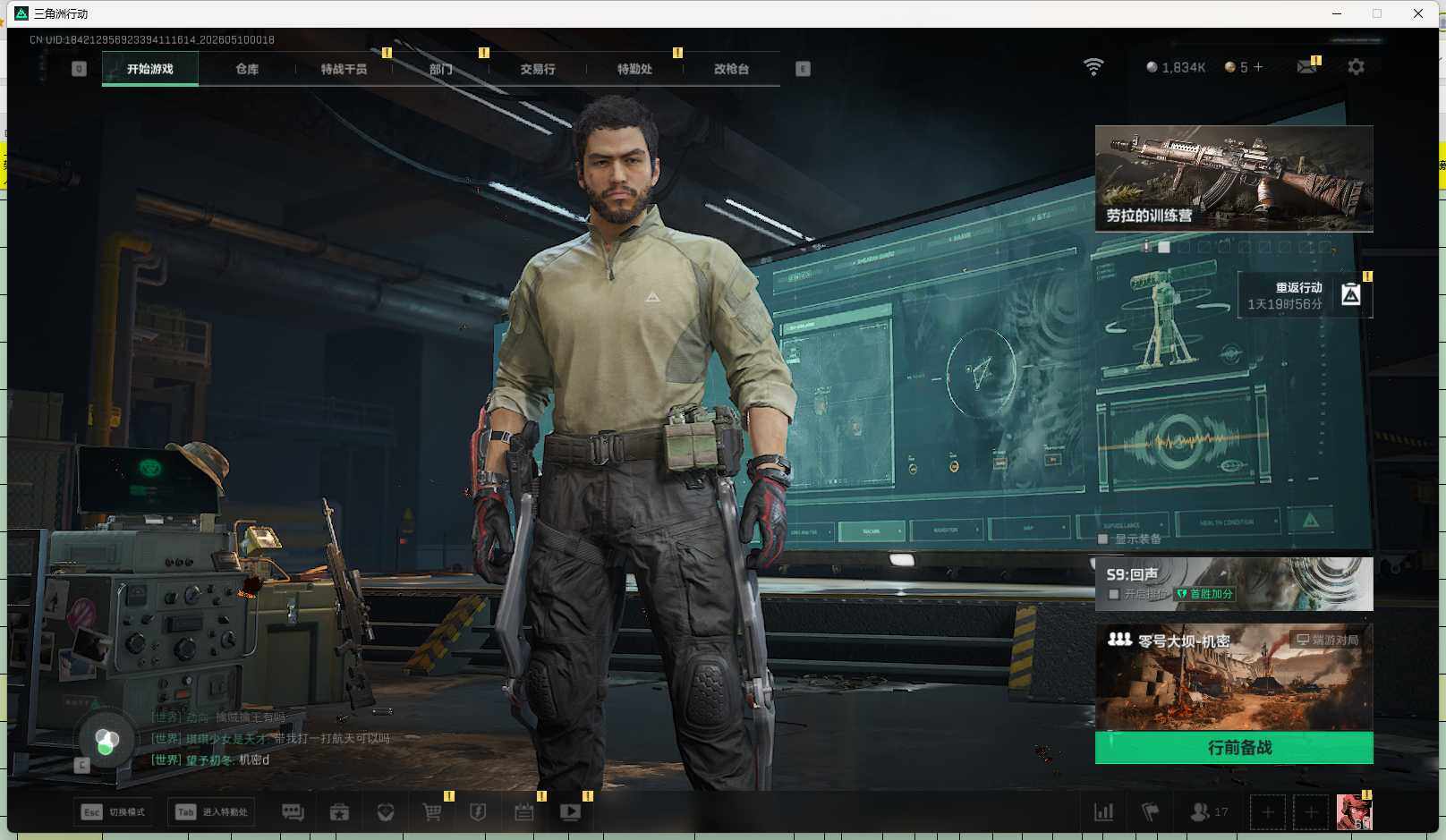Open the settings gear icon
1446x840 pixels.
[x=1356, y=67]
